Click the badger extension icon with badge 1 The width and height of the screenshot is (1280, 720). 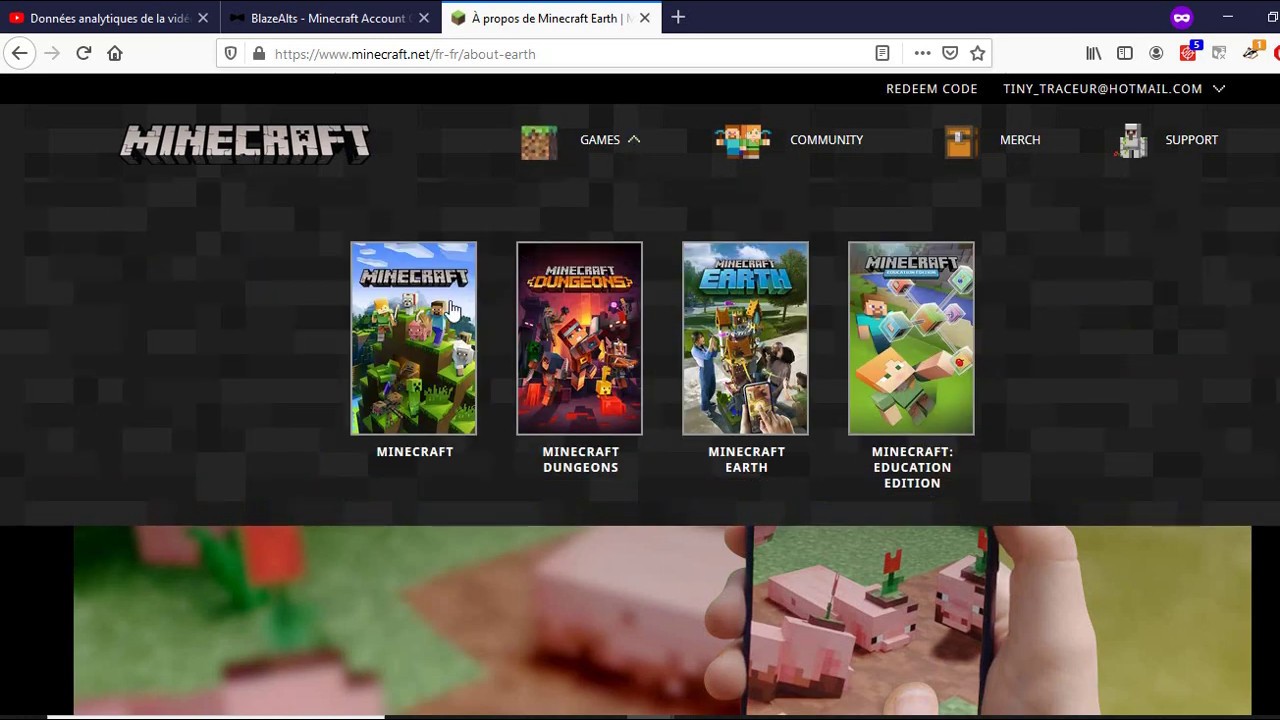point(1252,53)
